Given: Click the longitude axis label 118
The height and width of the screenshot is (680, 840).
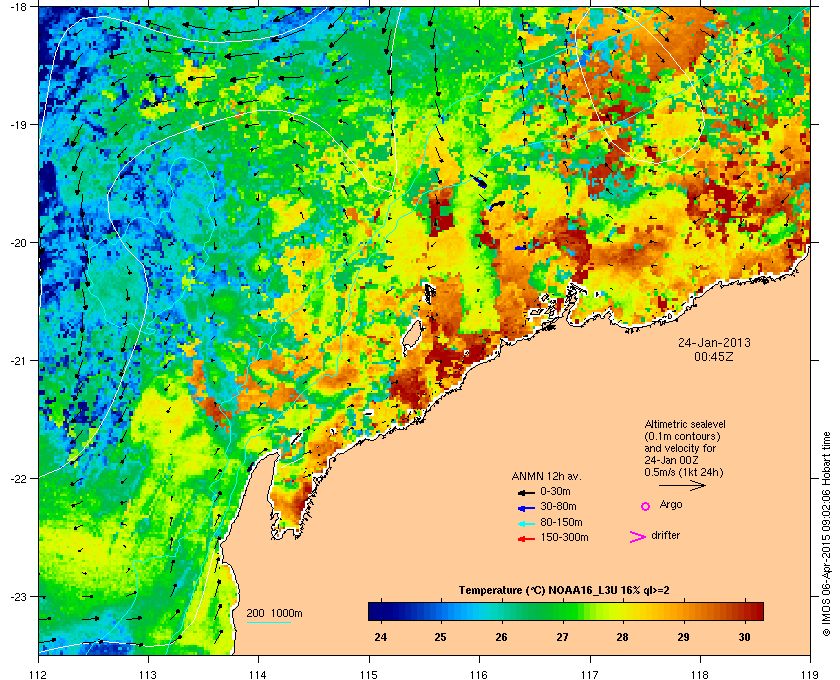Looking at the screenshot, I should tap(700, 675).
